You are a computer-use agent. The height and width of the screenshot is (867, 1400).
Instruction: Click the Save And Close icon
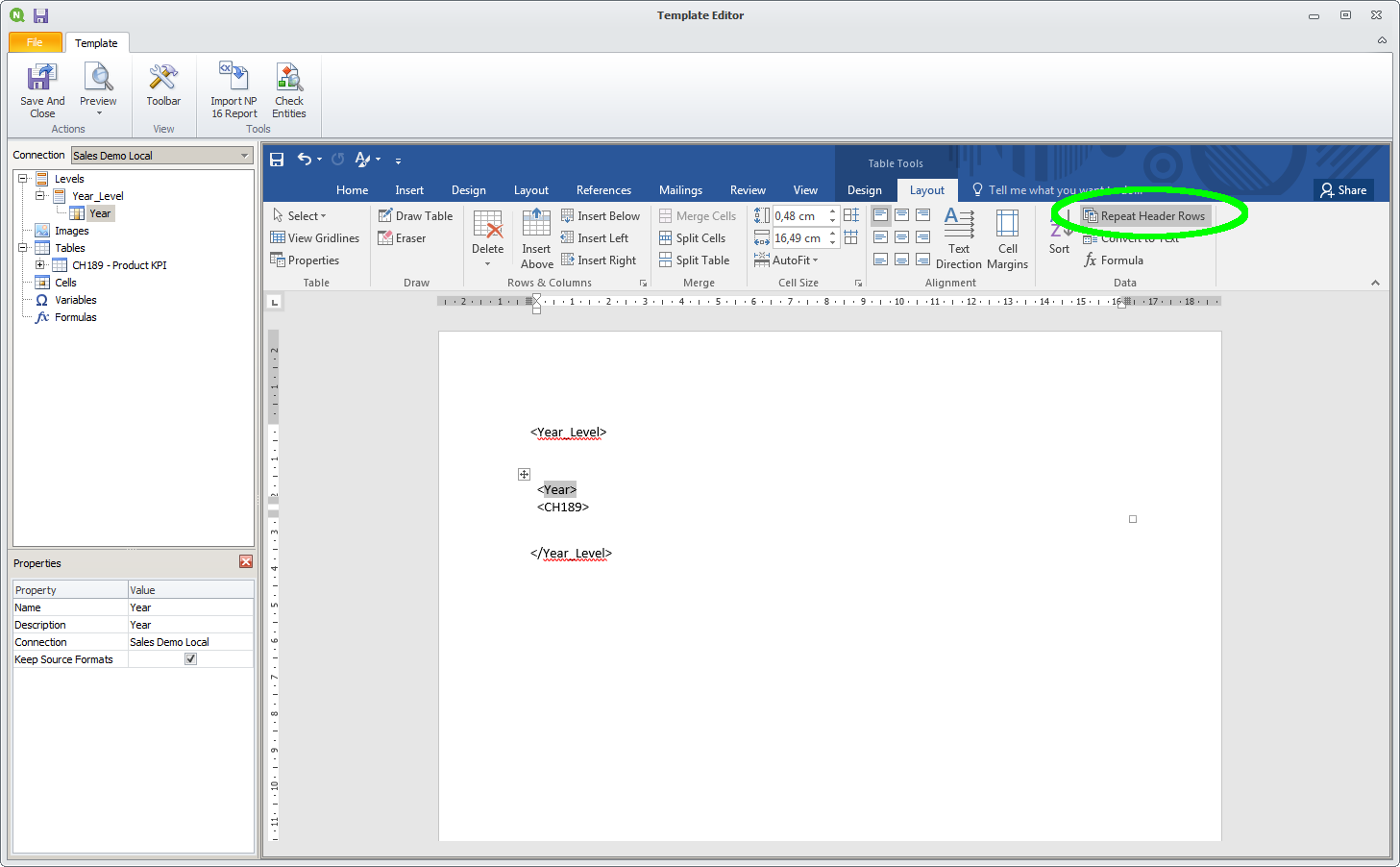(42, 79)
